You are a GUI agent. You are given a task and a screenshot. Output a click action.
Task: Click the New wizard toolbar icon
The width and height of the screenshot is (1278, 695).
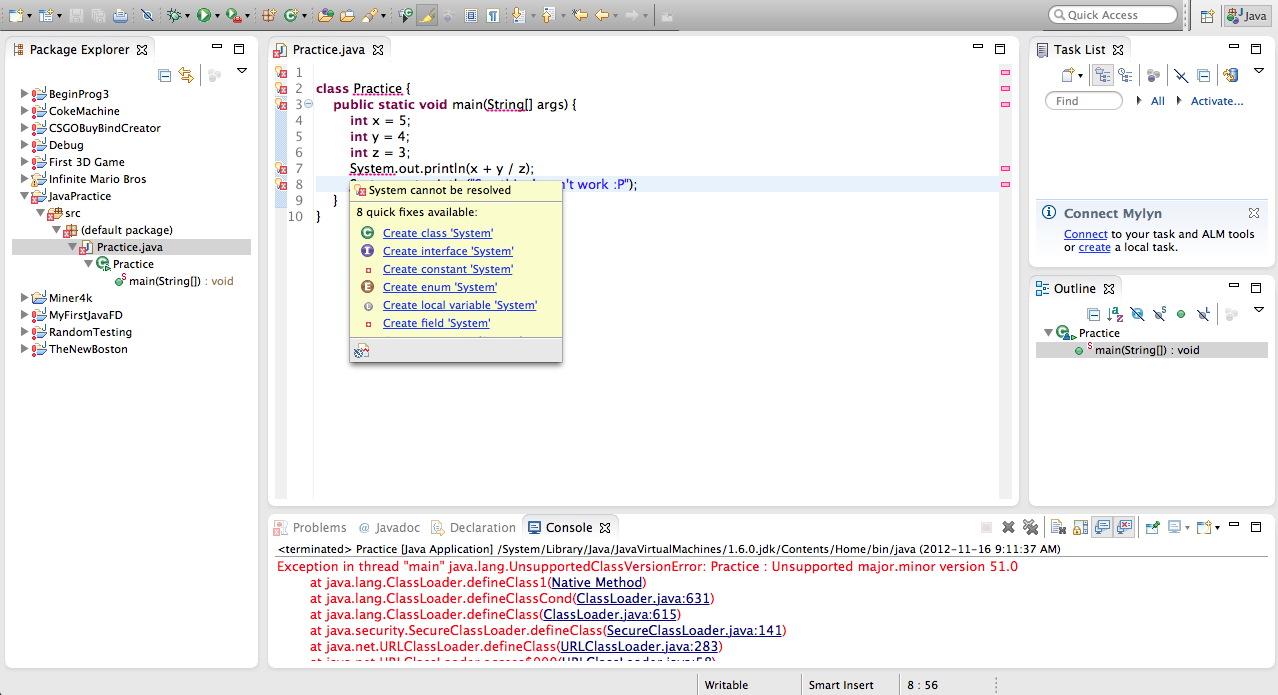[15, 16]
